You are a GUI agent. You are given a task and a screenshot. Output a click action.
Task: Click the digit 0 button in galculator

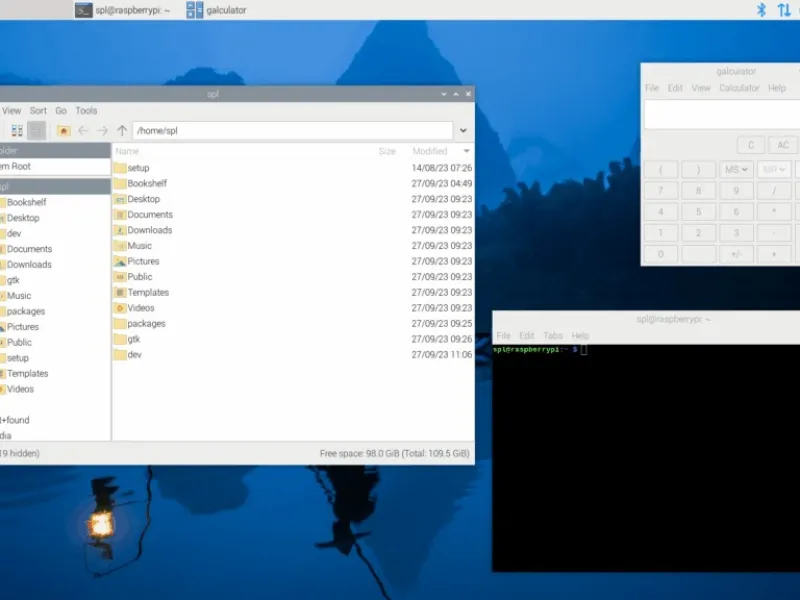661,254
